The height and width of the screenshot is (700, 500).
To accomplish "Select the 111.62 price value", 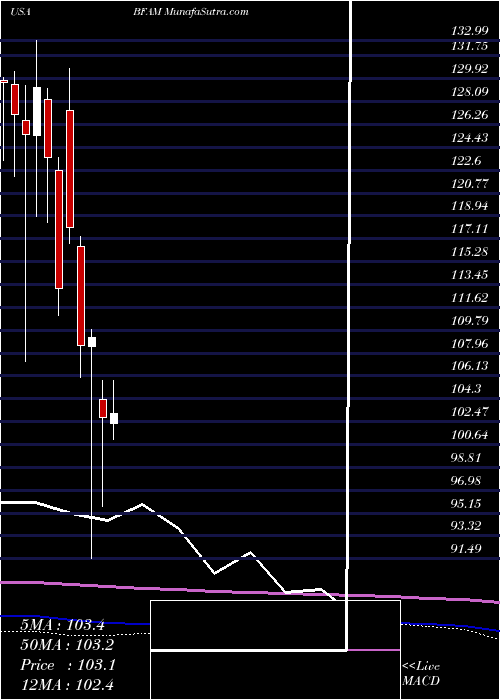I will pyautogui.click(x=470, y=298).
